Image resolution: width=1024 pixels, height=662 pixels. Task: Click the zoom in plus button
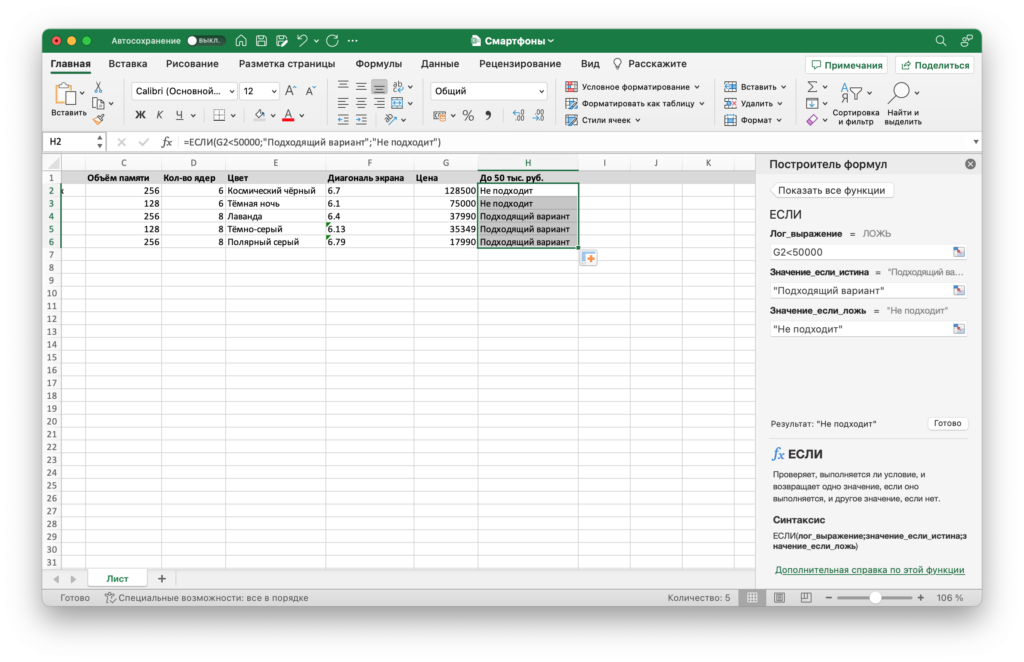point(920,597)
